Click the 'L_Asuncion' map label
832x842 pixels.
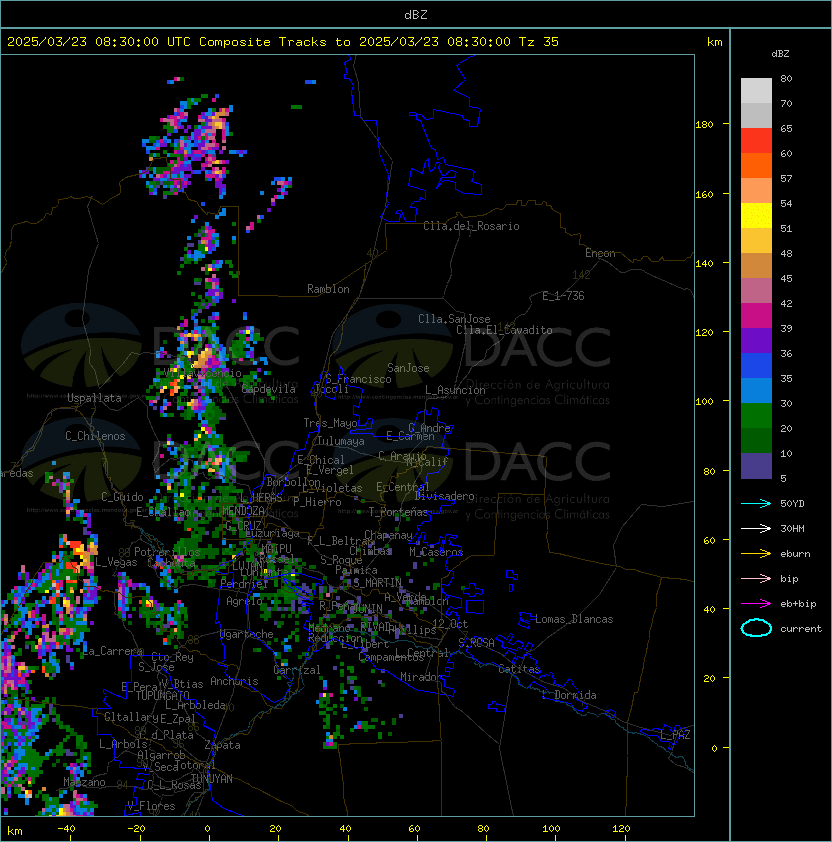(x=455, y=390)
